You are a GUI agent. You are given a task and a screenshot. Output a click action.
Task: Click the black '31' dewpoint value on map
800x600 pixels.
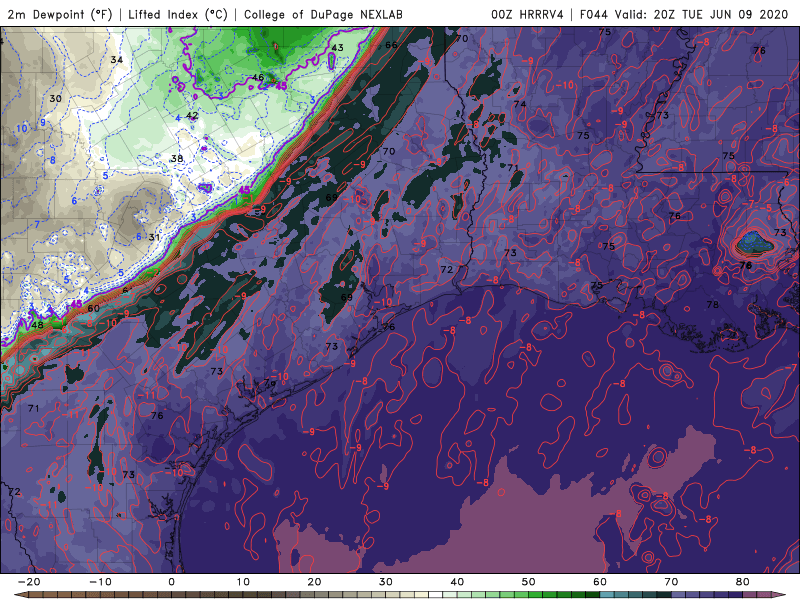tap(154, 237)
